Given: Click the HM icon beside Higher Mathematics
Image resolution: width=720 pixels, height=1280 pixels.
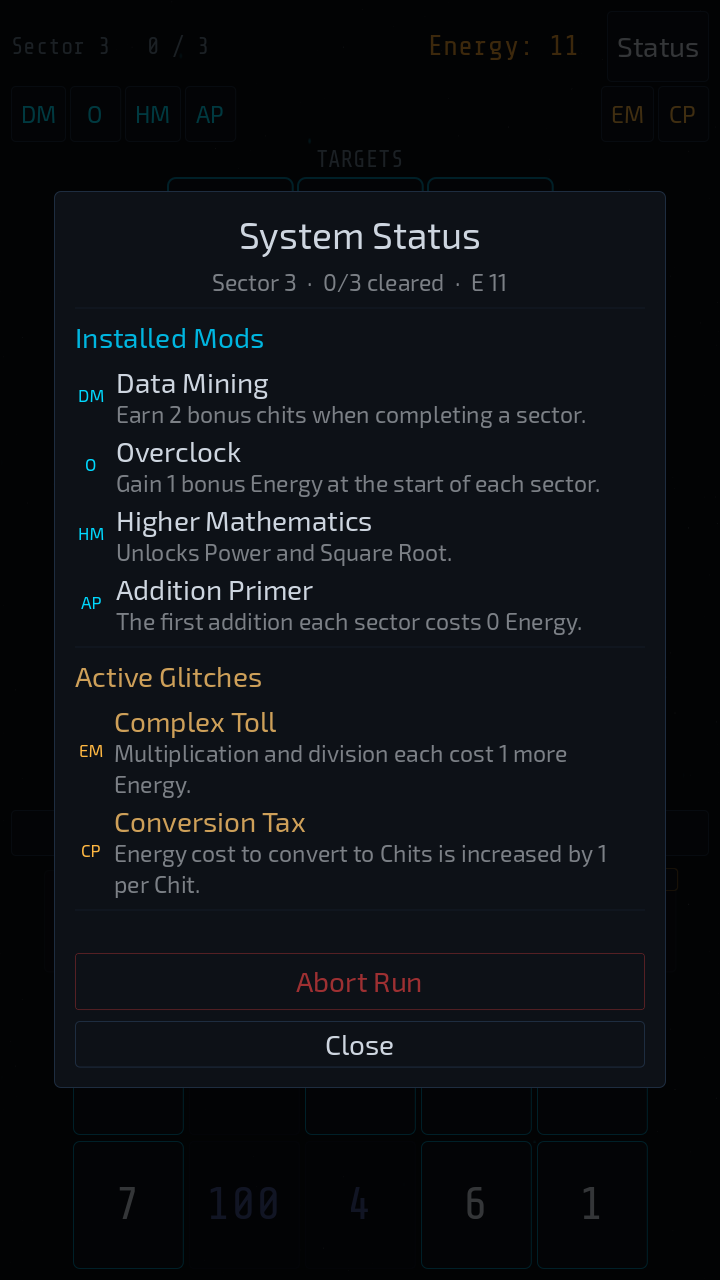Looking at the screenshot, I should (91, 534).
